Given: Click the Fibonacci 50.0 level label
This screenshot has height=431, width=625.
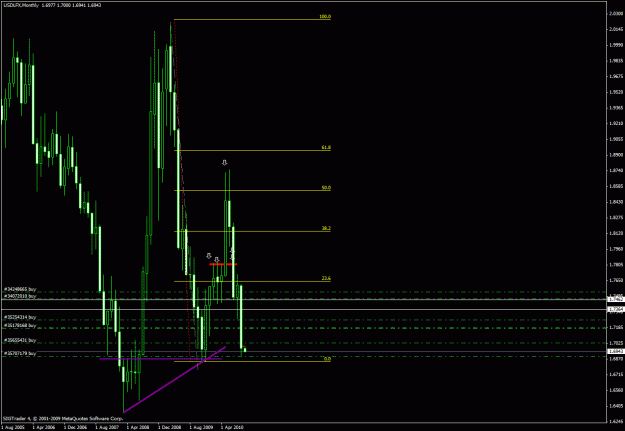Looking at the screenshot, I should (326, 188).
